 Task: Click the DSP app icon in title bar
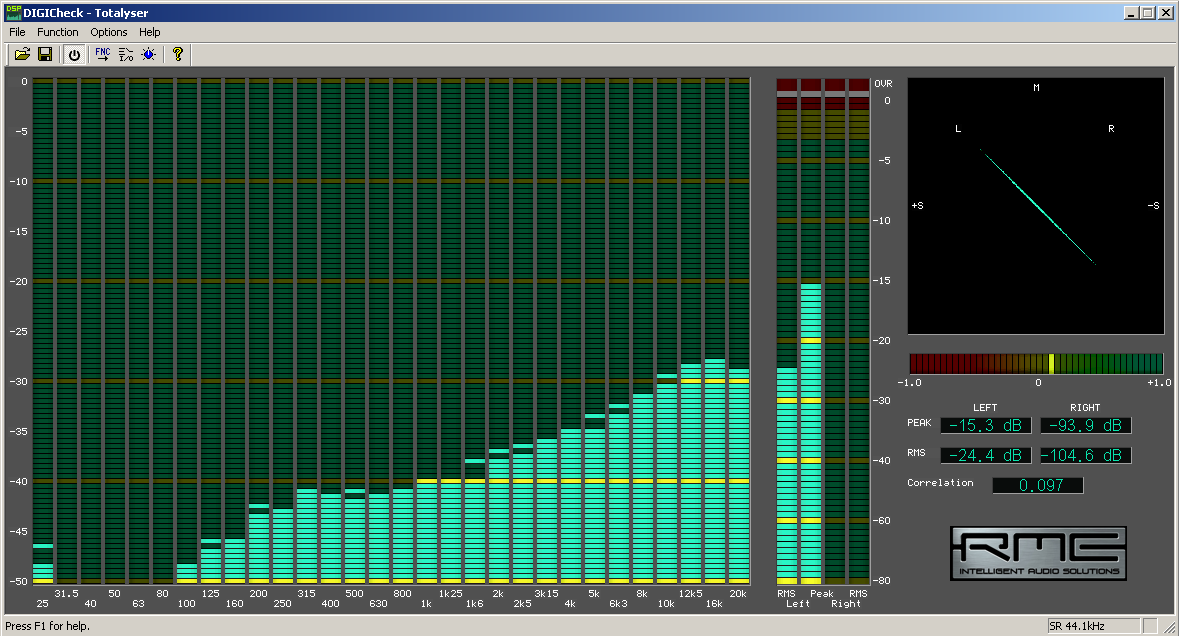(x=13, y=13)
